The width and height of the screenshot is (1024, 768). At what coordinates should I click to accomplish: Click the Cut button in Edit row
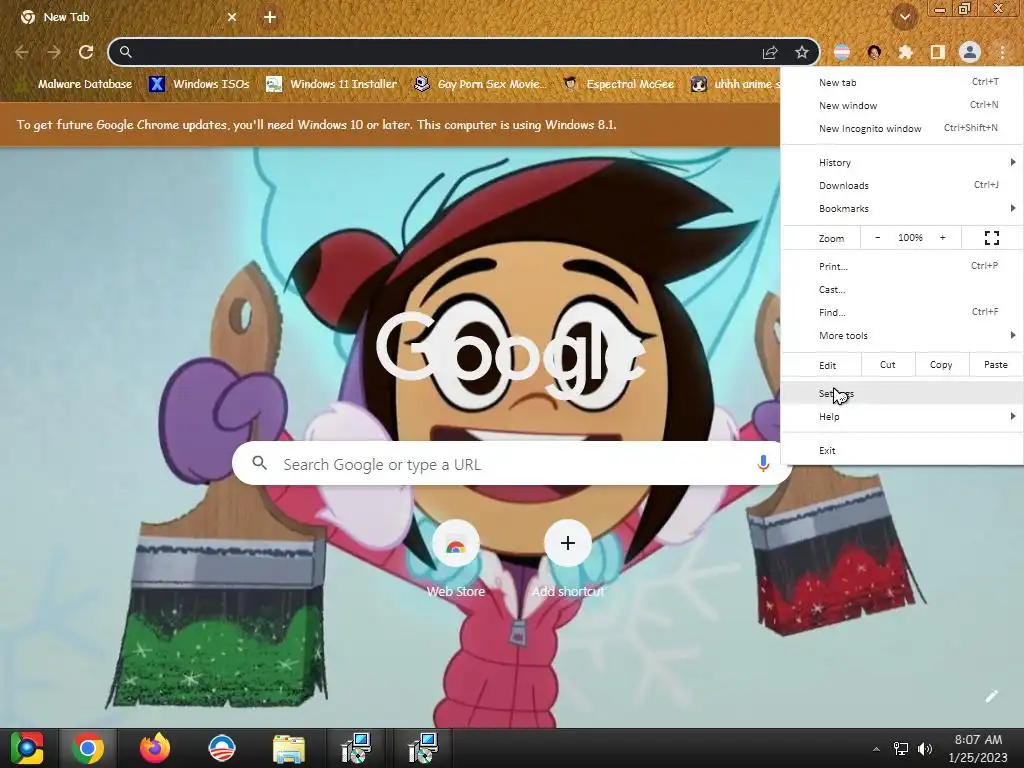tap(888, 364)
